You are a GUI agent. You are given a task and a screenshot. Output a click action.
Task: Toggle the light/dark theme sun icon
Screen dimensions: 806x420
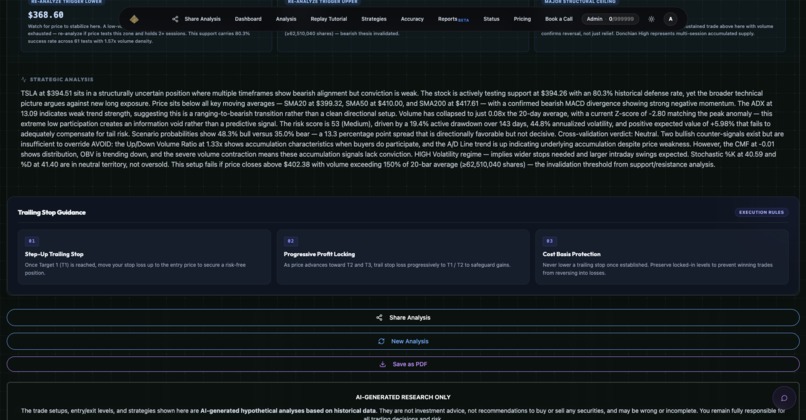click(651, 19)
